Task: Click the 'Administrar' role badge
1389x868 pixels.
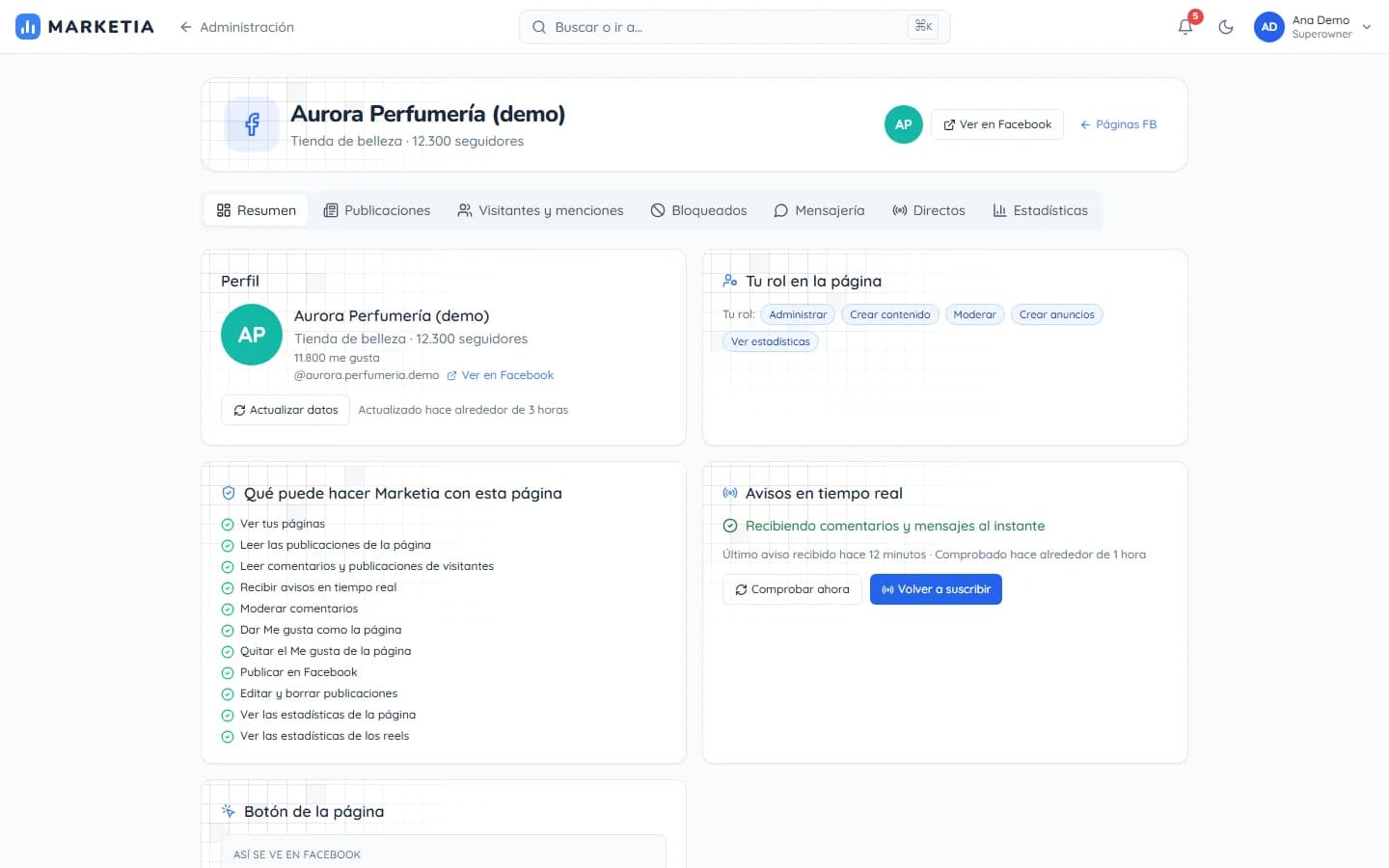Action: click(798, 314)
